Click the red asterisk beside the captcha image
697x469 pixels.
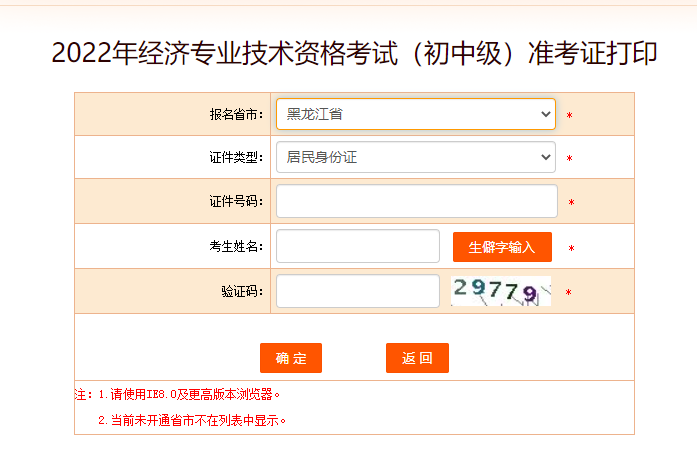pyautogui.click(x=568, y=293)
